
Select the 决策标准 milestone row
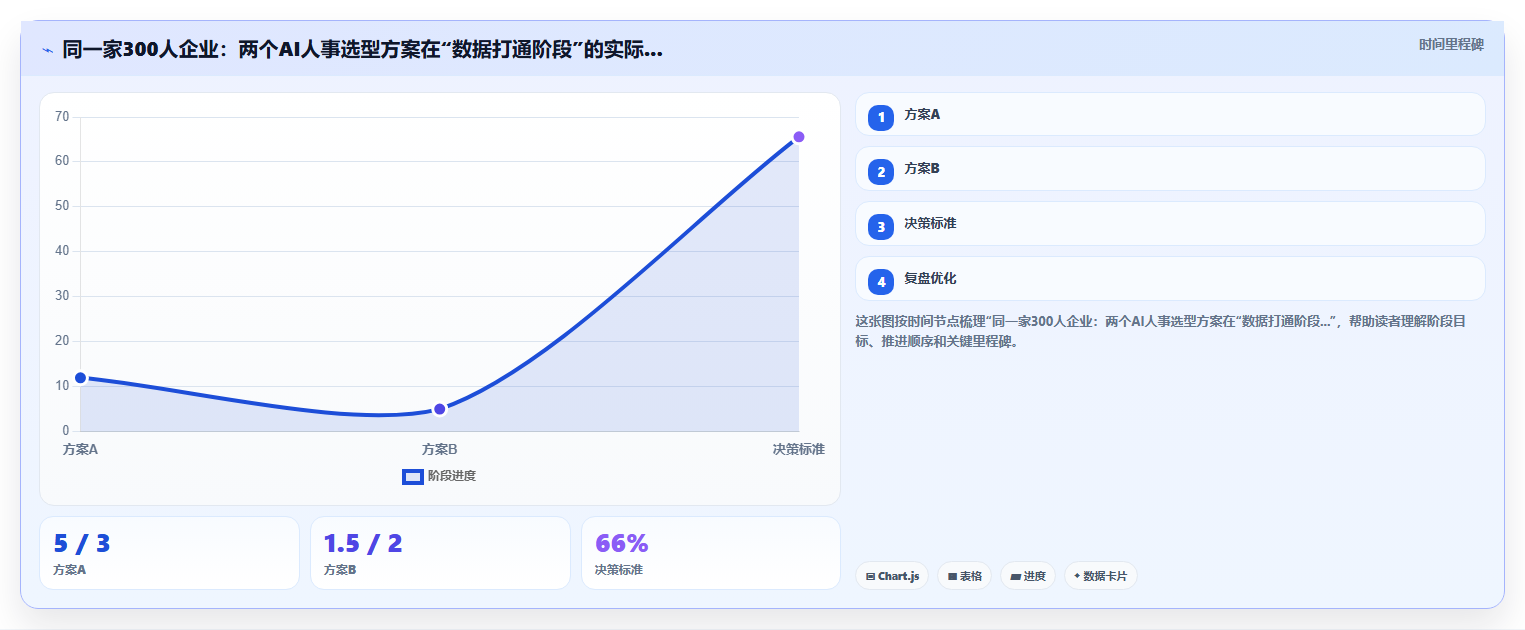pyautogui.click(x=1170, y=223)
